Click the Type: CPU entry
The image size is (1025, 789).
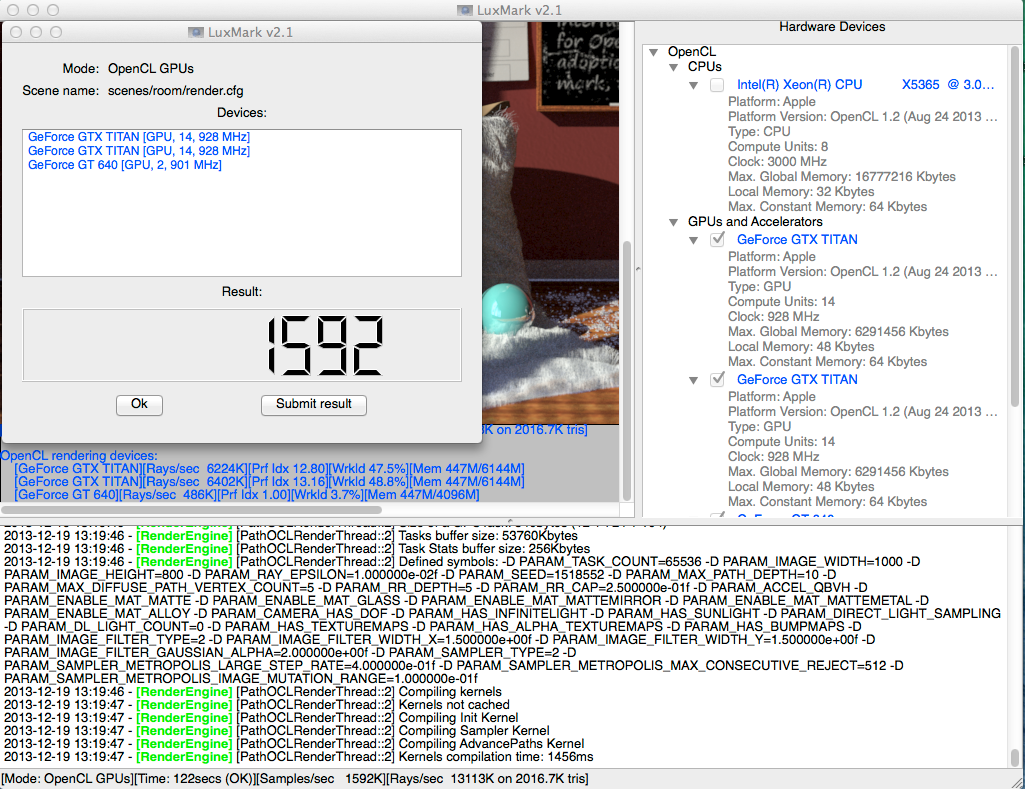pos(759,131)
